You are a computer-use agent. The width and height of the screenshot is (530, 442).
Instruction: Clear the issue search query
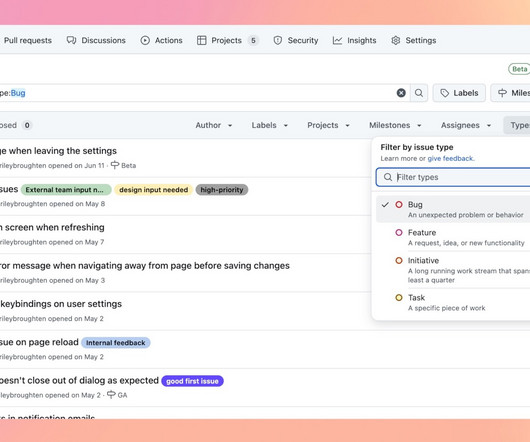point(401,93)
